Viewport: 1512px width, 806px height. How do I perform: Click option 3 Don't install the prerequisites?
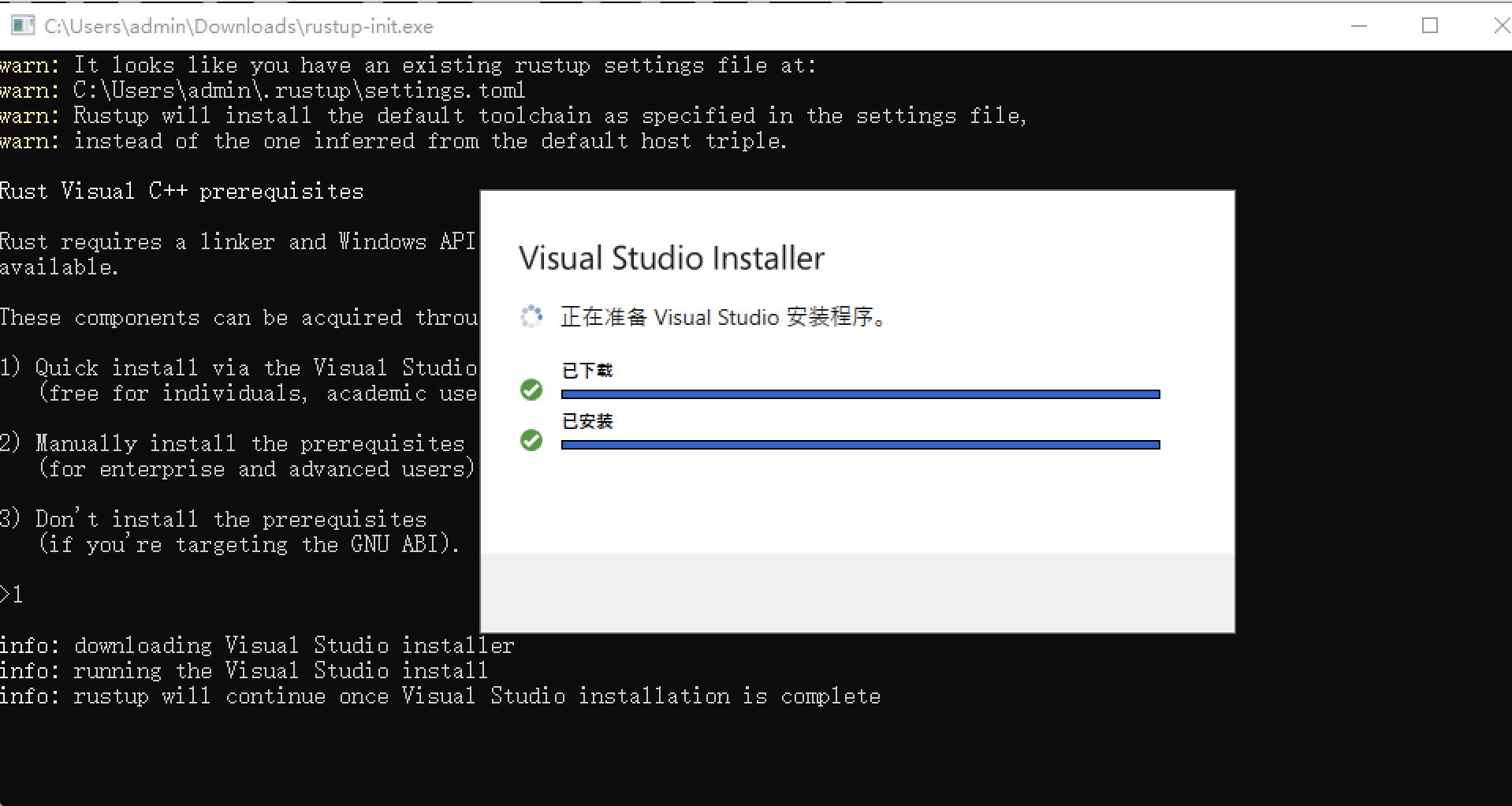pyautogui.click(x=214, y=520)
